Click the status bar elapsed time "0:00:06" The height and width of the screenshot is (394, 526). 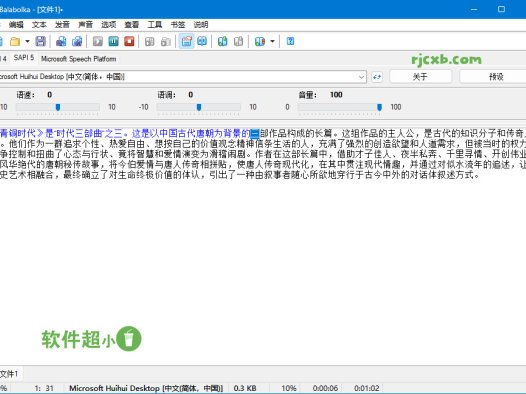(325, 388)
